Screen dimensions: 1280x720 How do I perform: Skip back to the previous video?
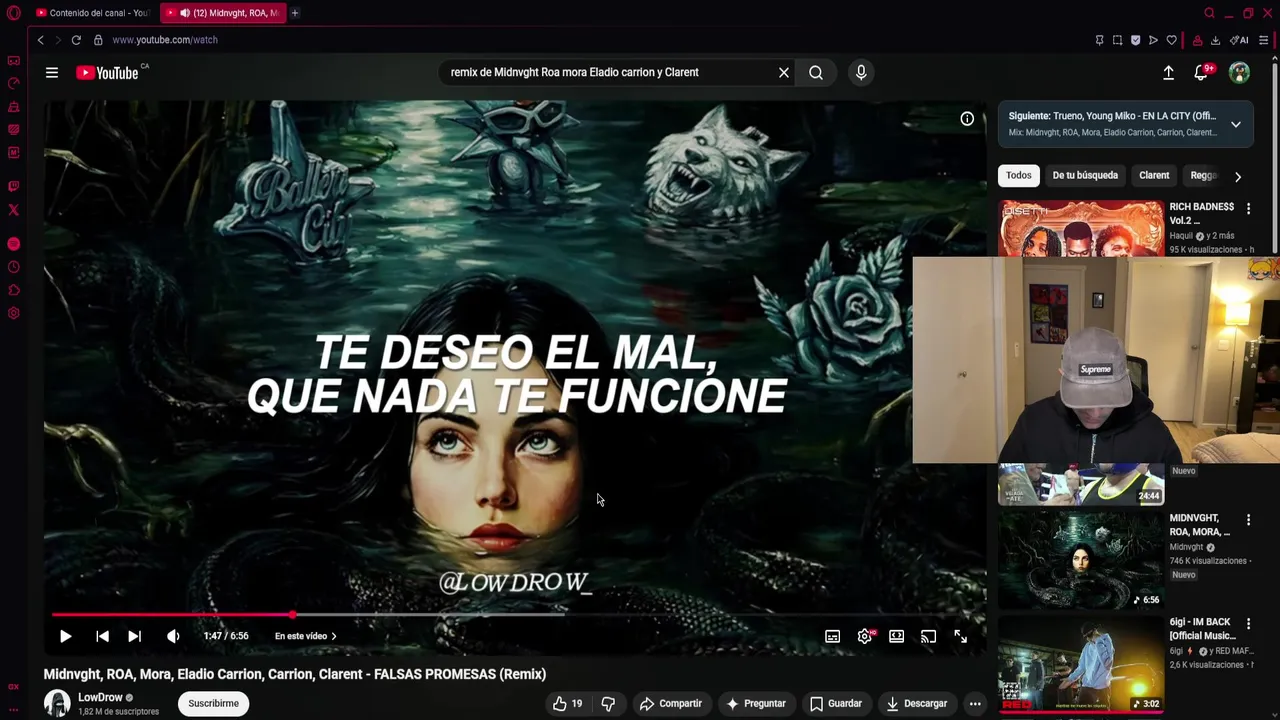coord(102,636)
